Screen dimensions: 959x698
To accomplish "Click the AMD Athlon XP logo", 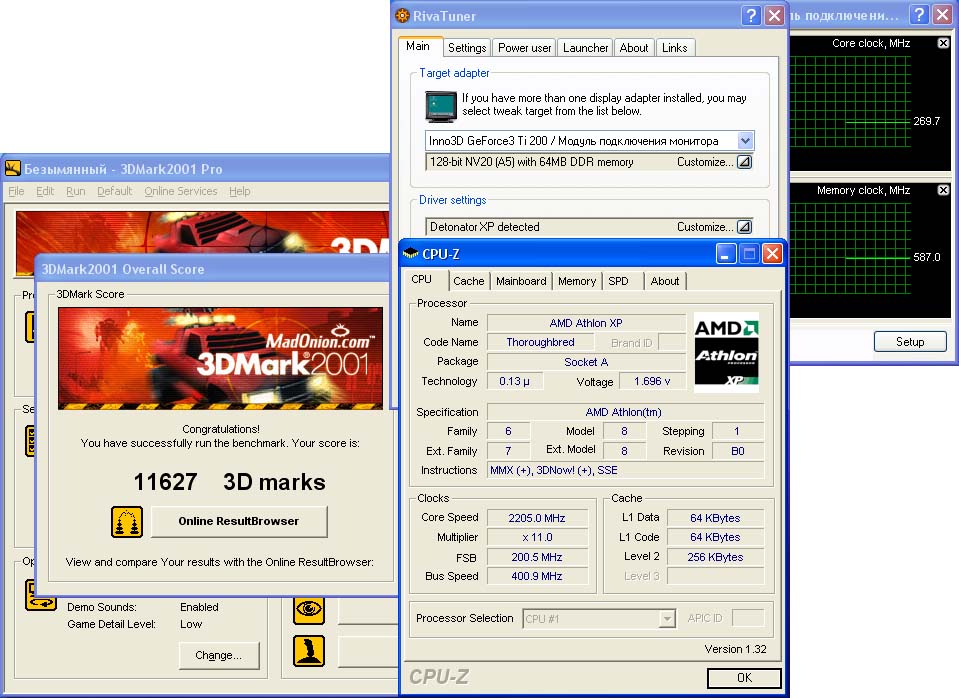I will tap(727, 352).
